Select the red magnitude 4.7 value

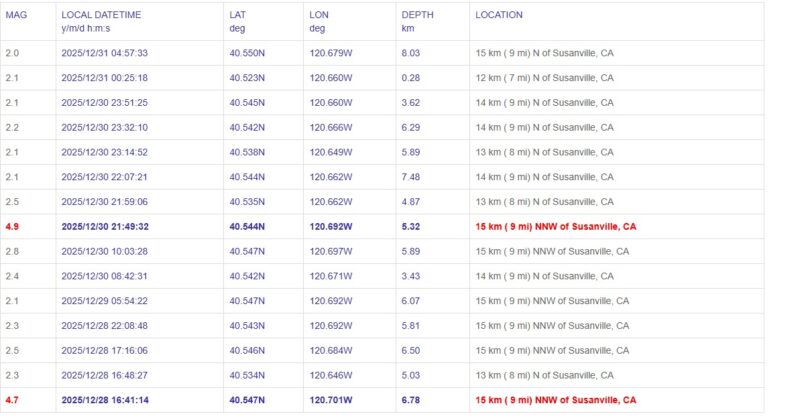pos(12,400)
